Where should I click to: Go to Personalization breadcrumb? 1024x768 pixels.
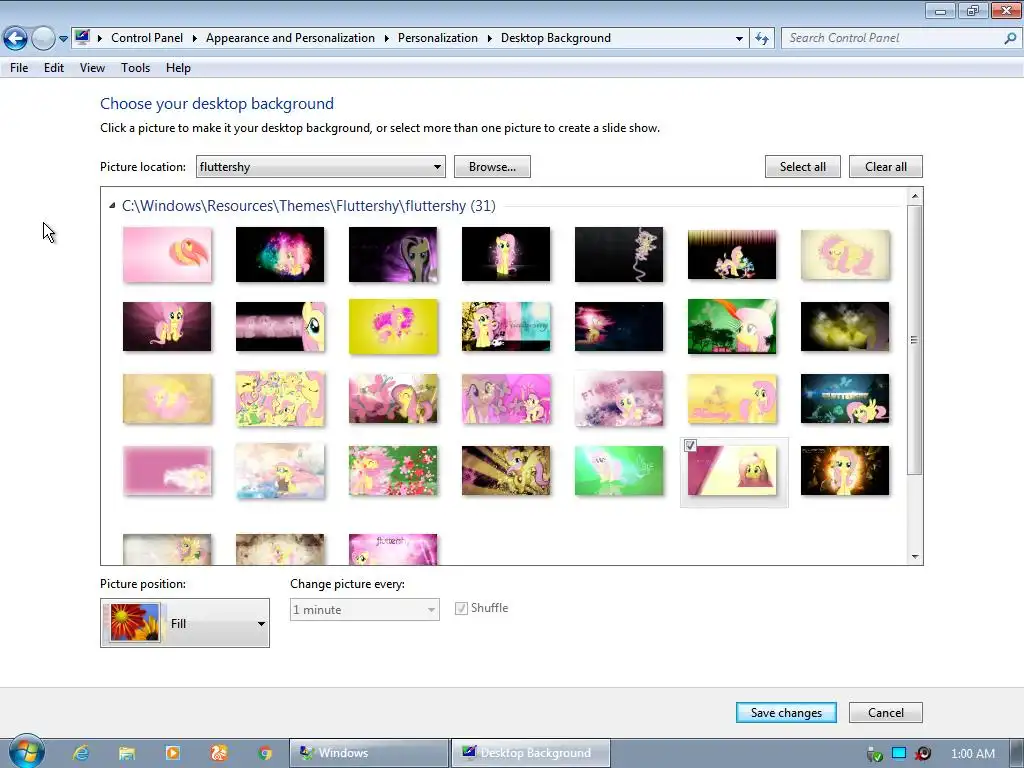438,38
